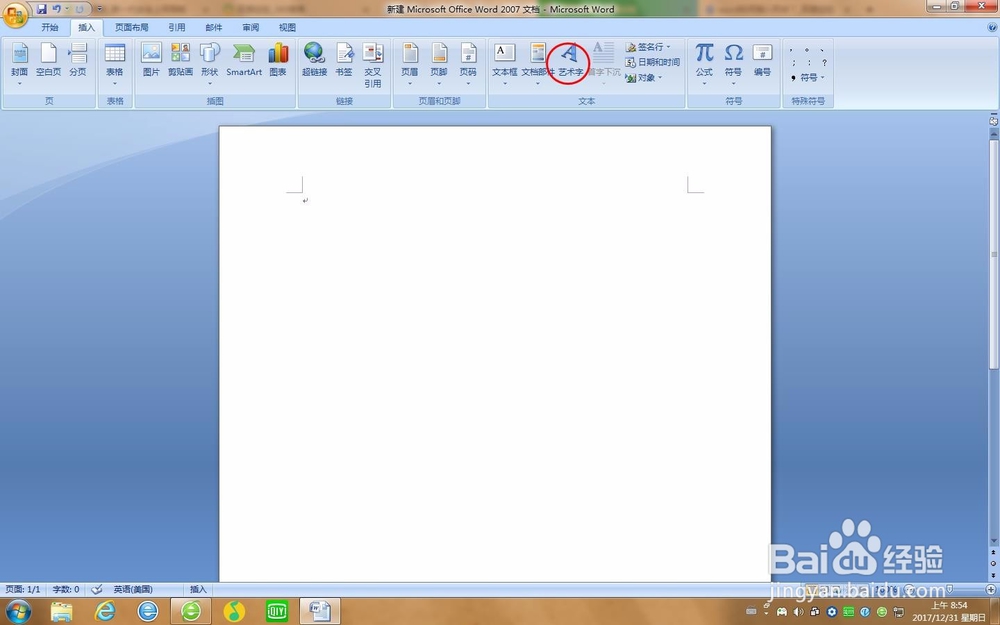Open the 表格 table dropdown
The height and width of the screenshot is (625, 1000).
coord(115,64)
